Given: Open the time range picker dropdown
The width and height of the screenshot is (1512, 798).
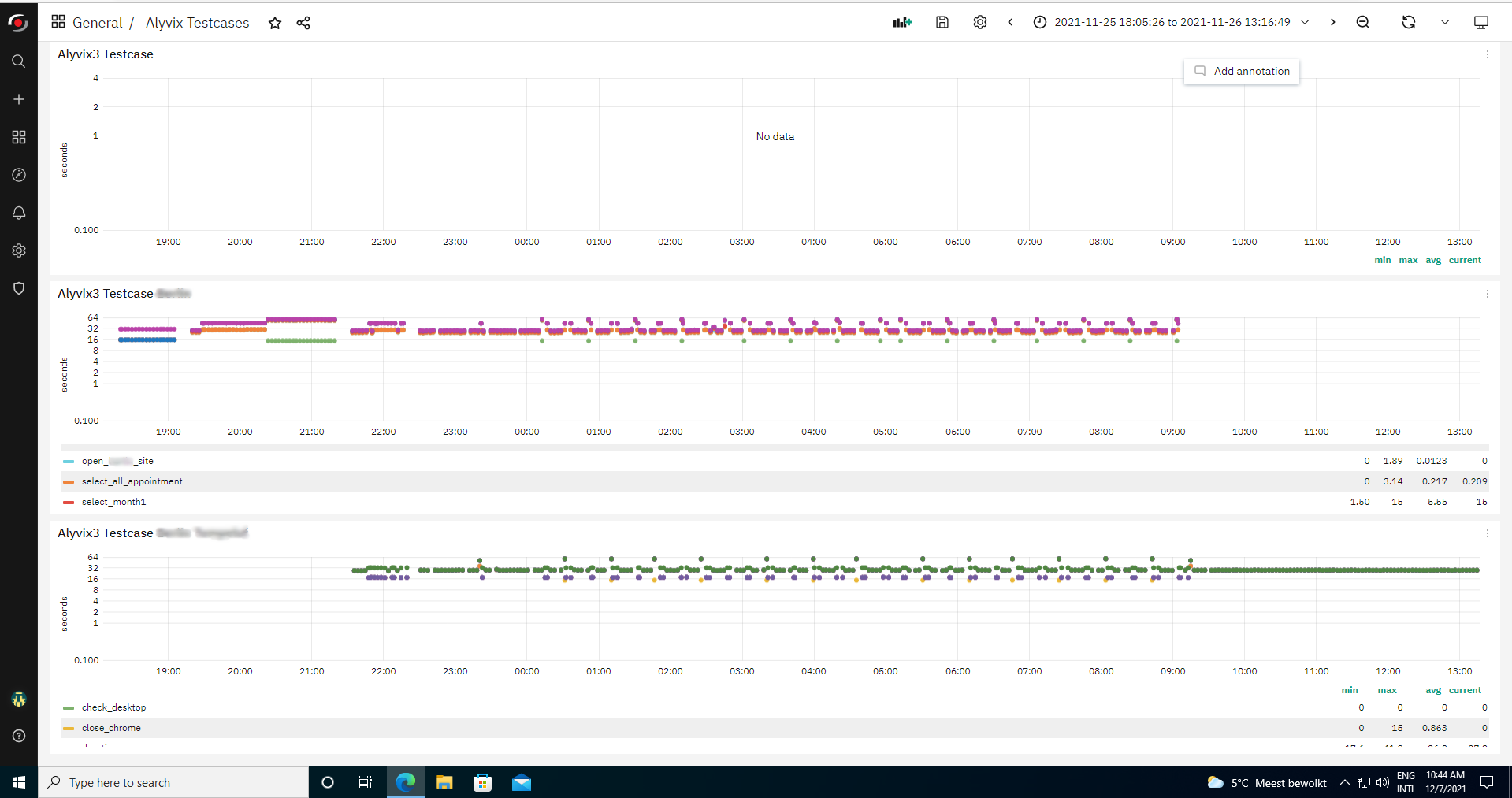Looking at the screenshot, I should pos(1172,22).
